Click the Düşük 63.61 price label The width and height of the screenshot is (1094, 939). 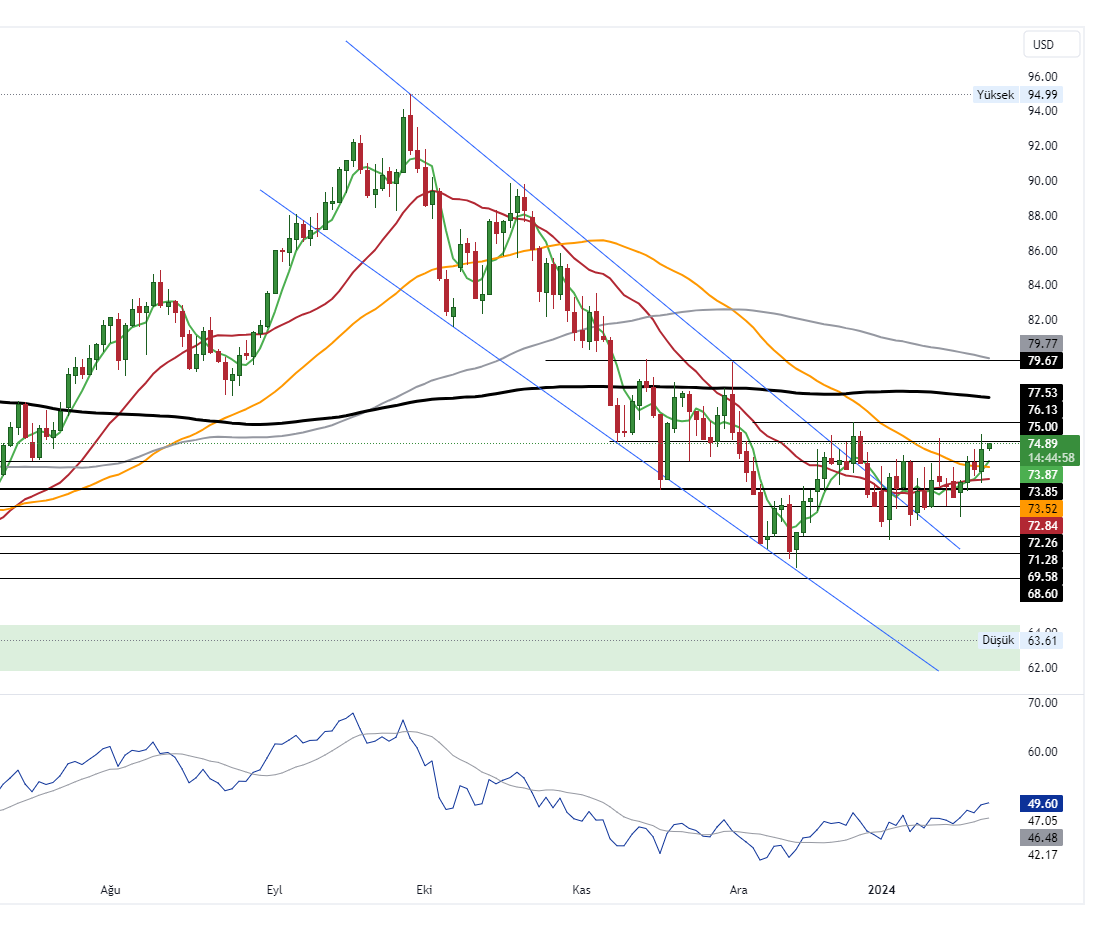point(1019,640)
